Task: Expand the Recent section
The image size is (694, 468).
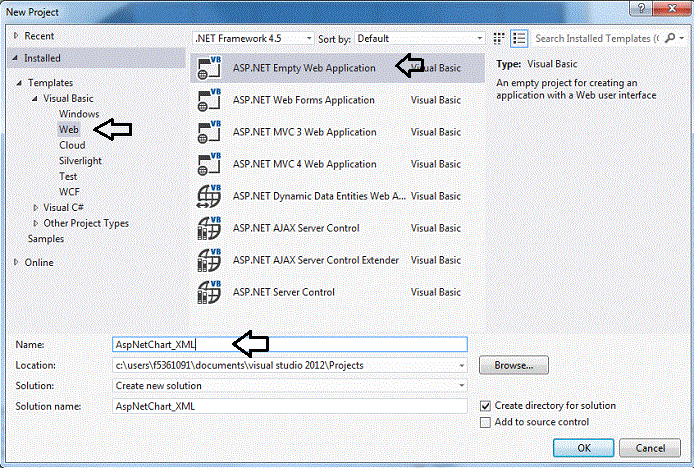Action: 16,35
